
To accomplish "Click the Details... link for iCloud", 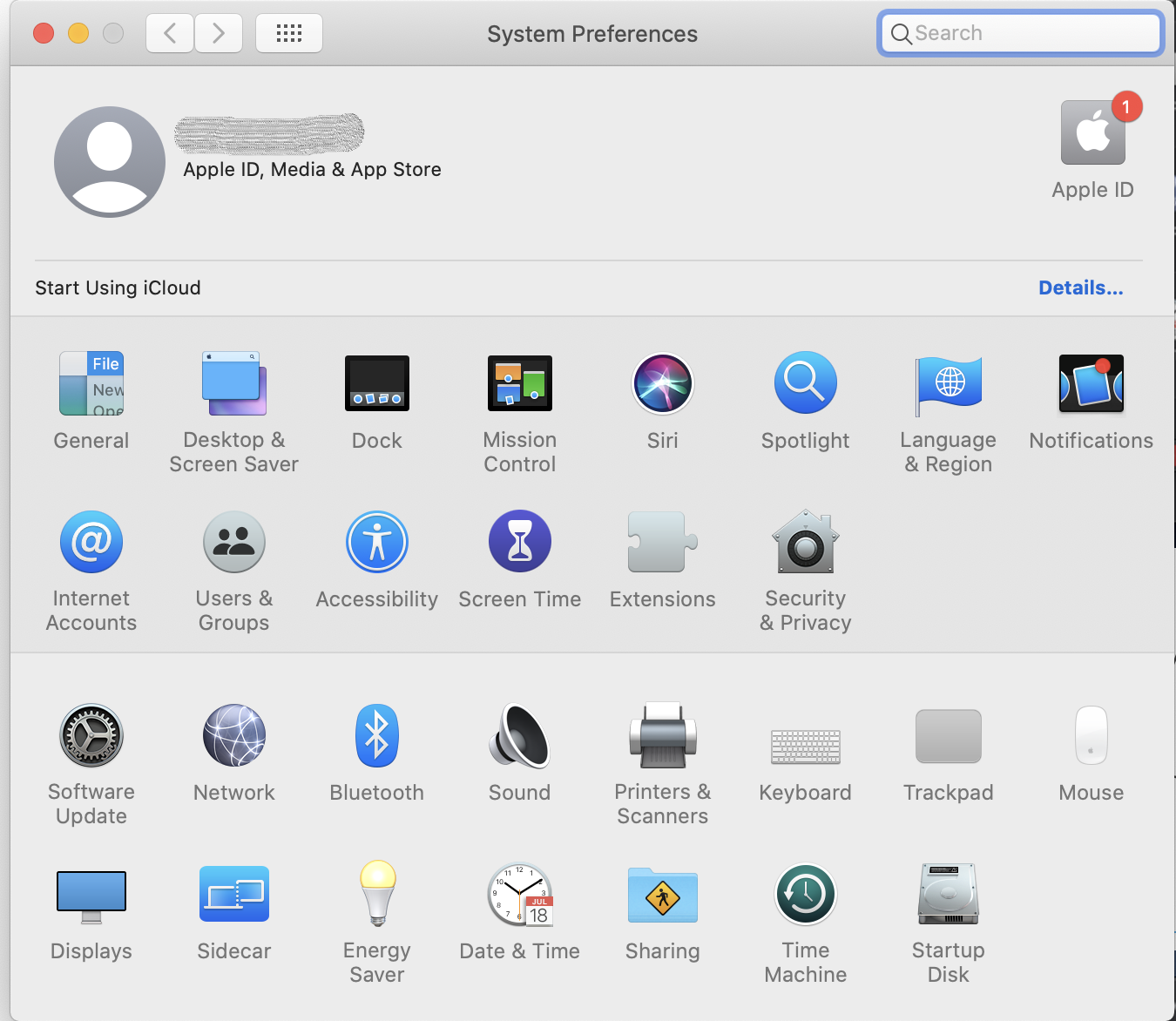I will point(1081,287).
